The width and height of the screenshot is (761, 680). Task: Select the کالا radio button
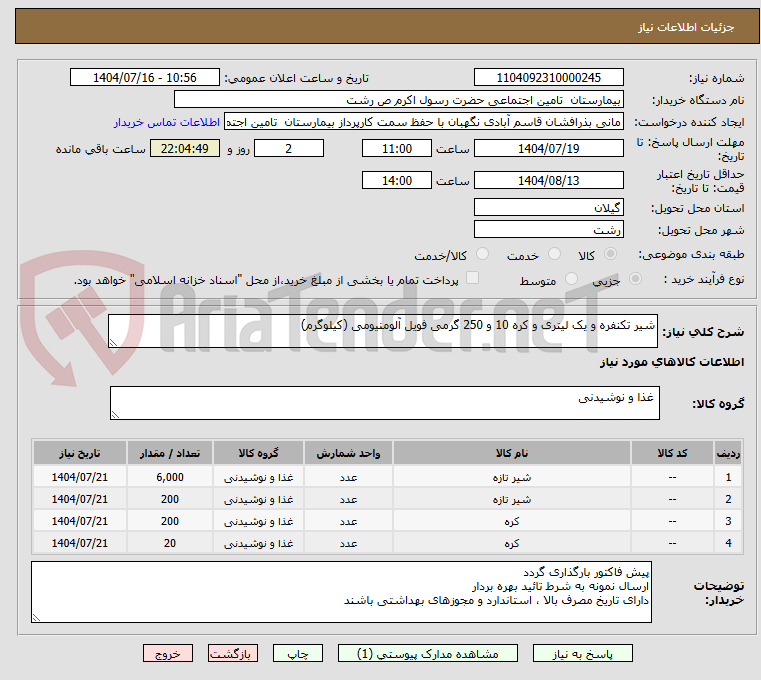click(611, 254)
